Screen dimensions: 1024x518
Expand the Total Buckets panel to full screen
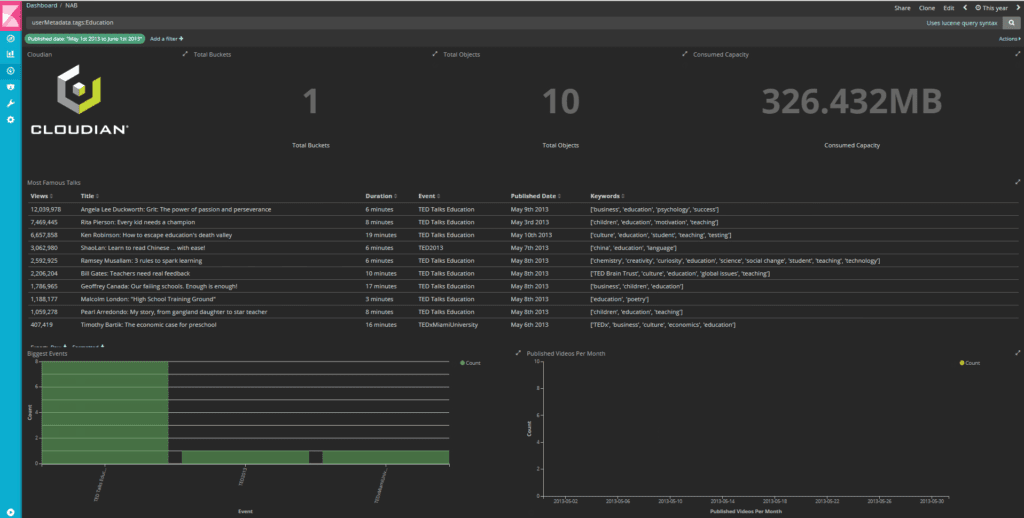click(x=435, y=54)
